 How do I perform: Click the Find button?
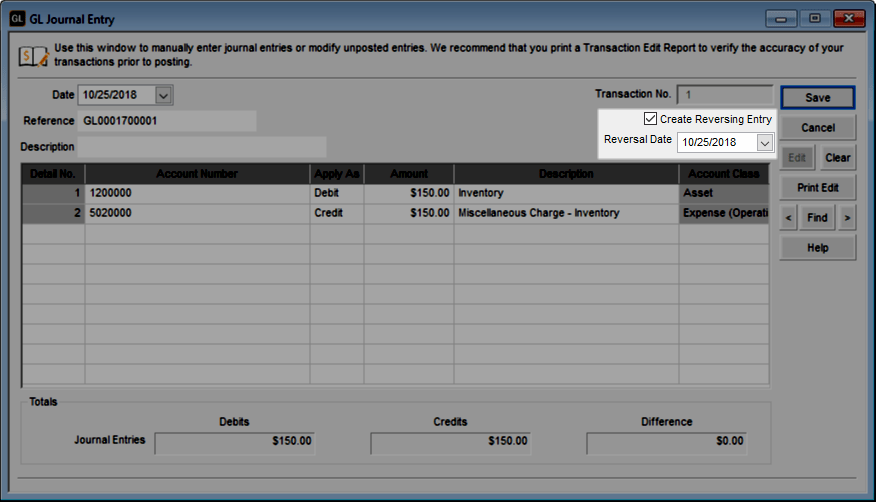click(x=817, y=218)
